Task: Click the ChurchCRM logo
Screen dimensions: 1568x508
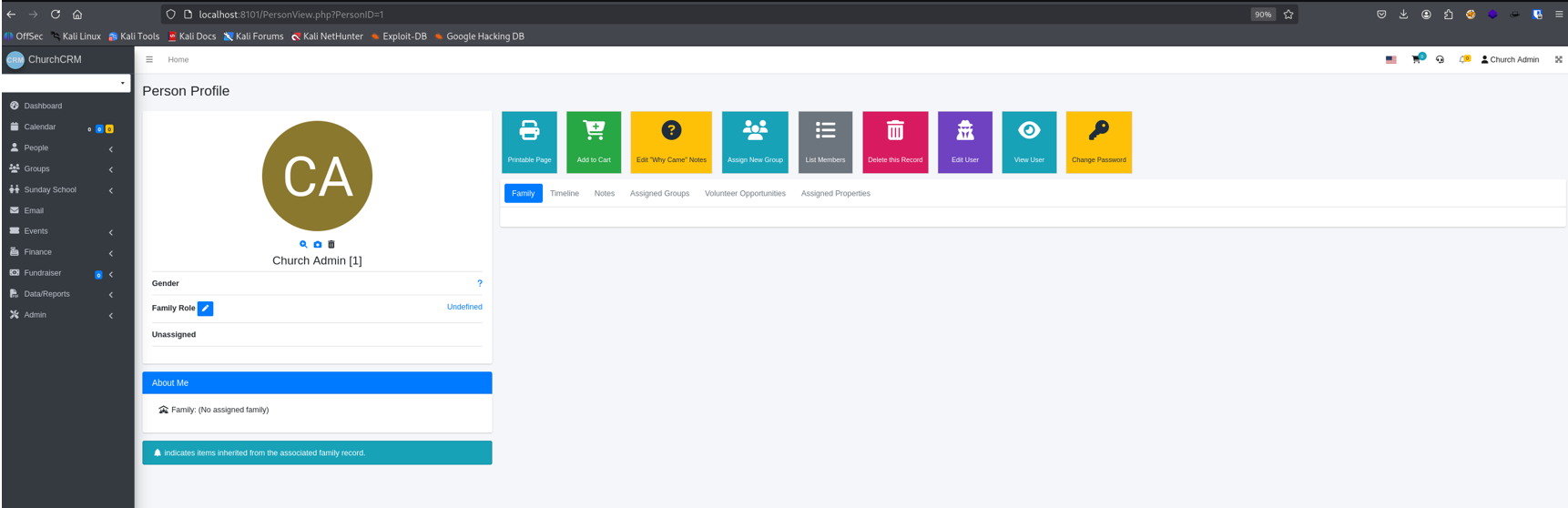Action: (15, 59)
